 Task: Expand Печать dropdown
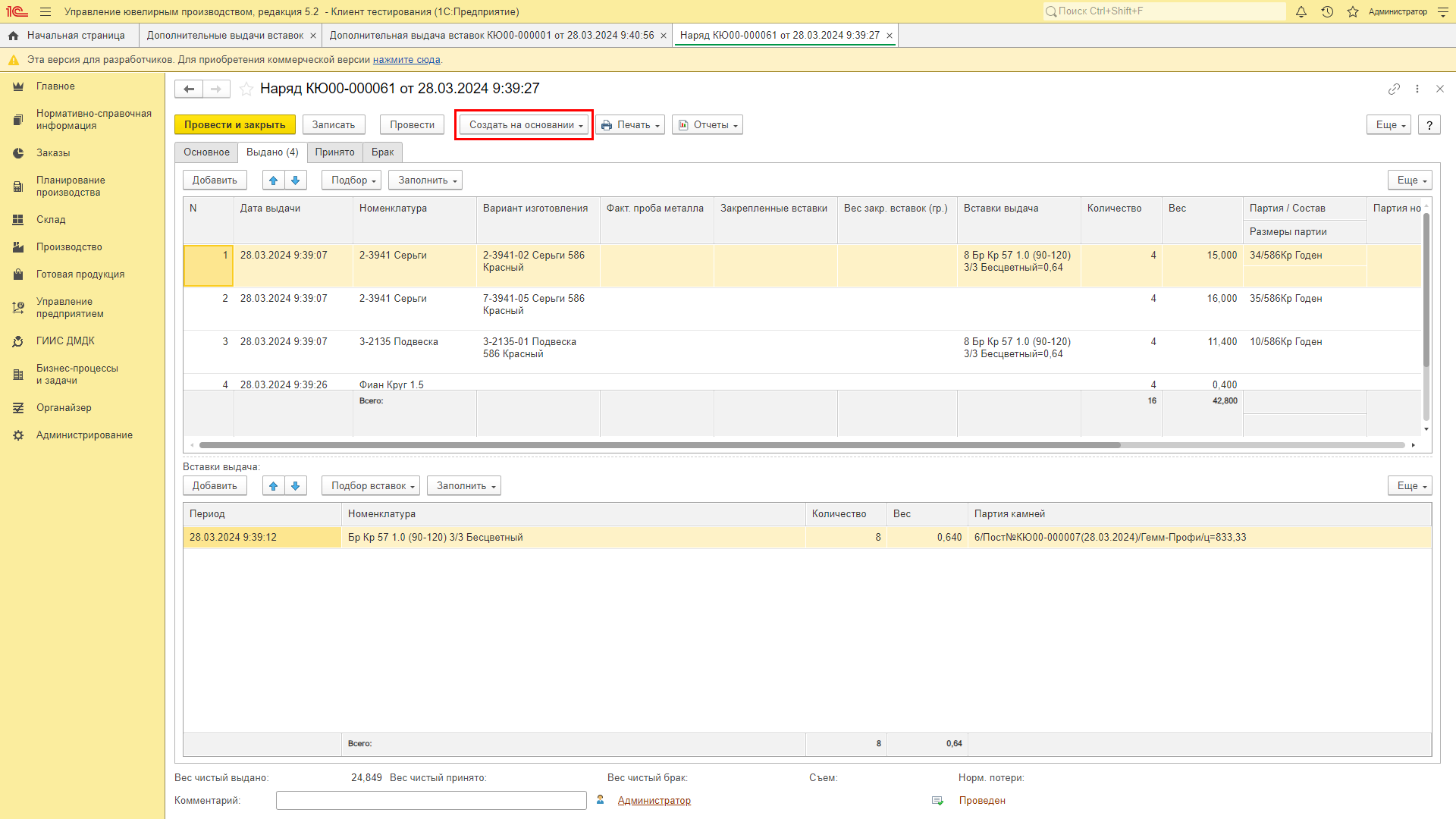pos(630,125)
